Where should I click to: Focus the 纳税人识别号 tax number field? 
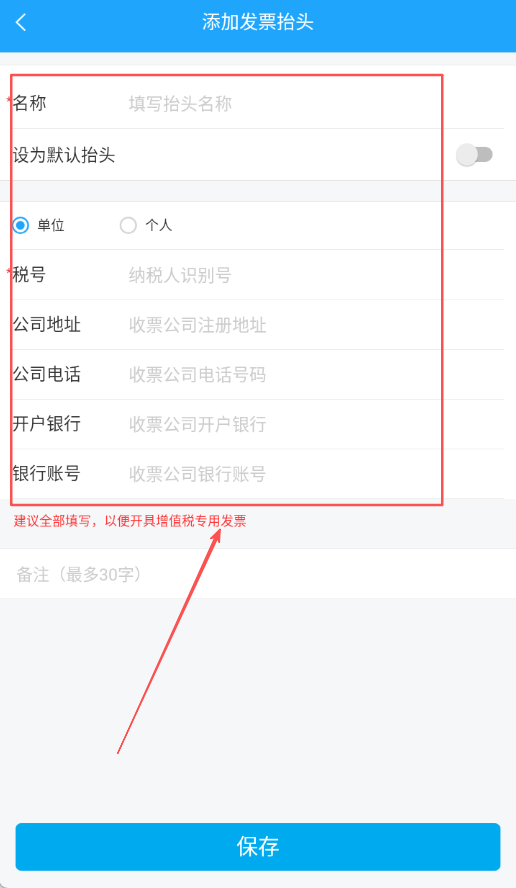(314, 275)
